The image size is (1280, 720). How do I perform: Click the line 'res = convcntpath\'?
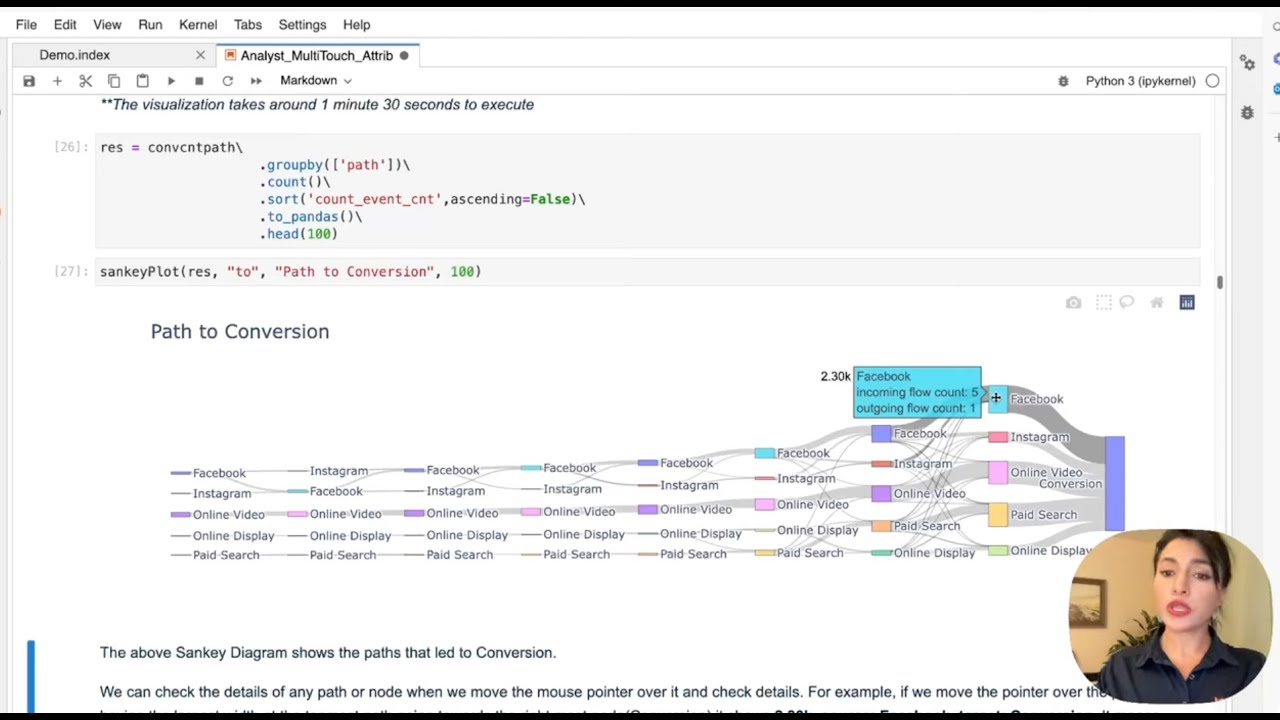[171, 147]
